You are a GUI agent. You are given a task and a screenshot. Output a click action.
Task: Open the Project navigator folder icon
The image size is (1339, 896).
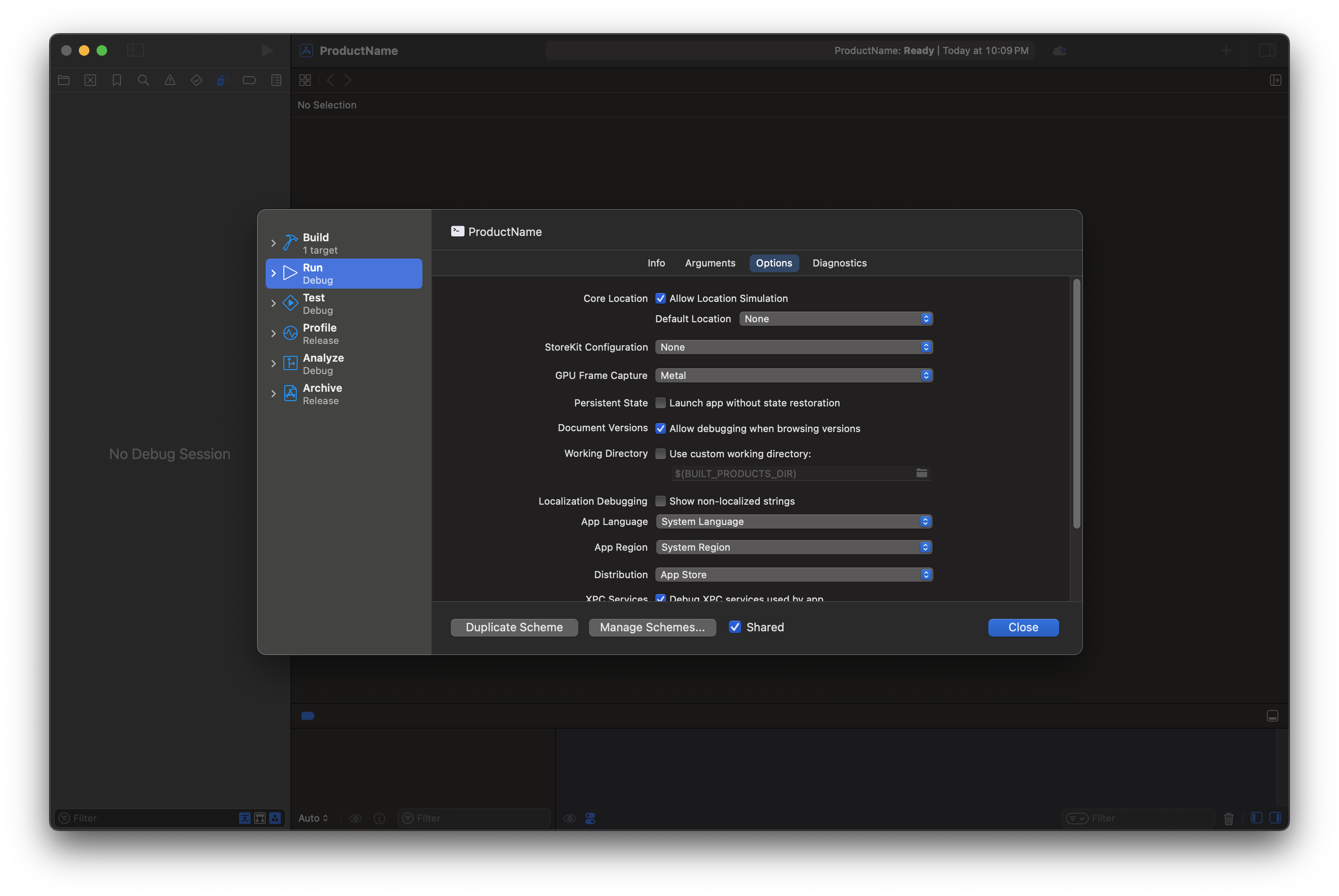64,81
